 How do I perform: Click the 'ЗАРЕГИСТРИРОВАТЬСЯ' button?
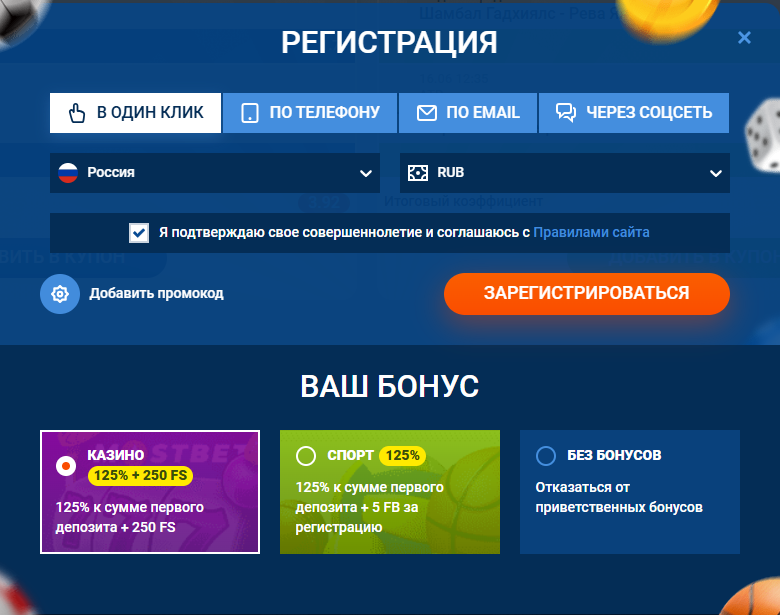(587, 294)
